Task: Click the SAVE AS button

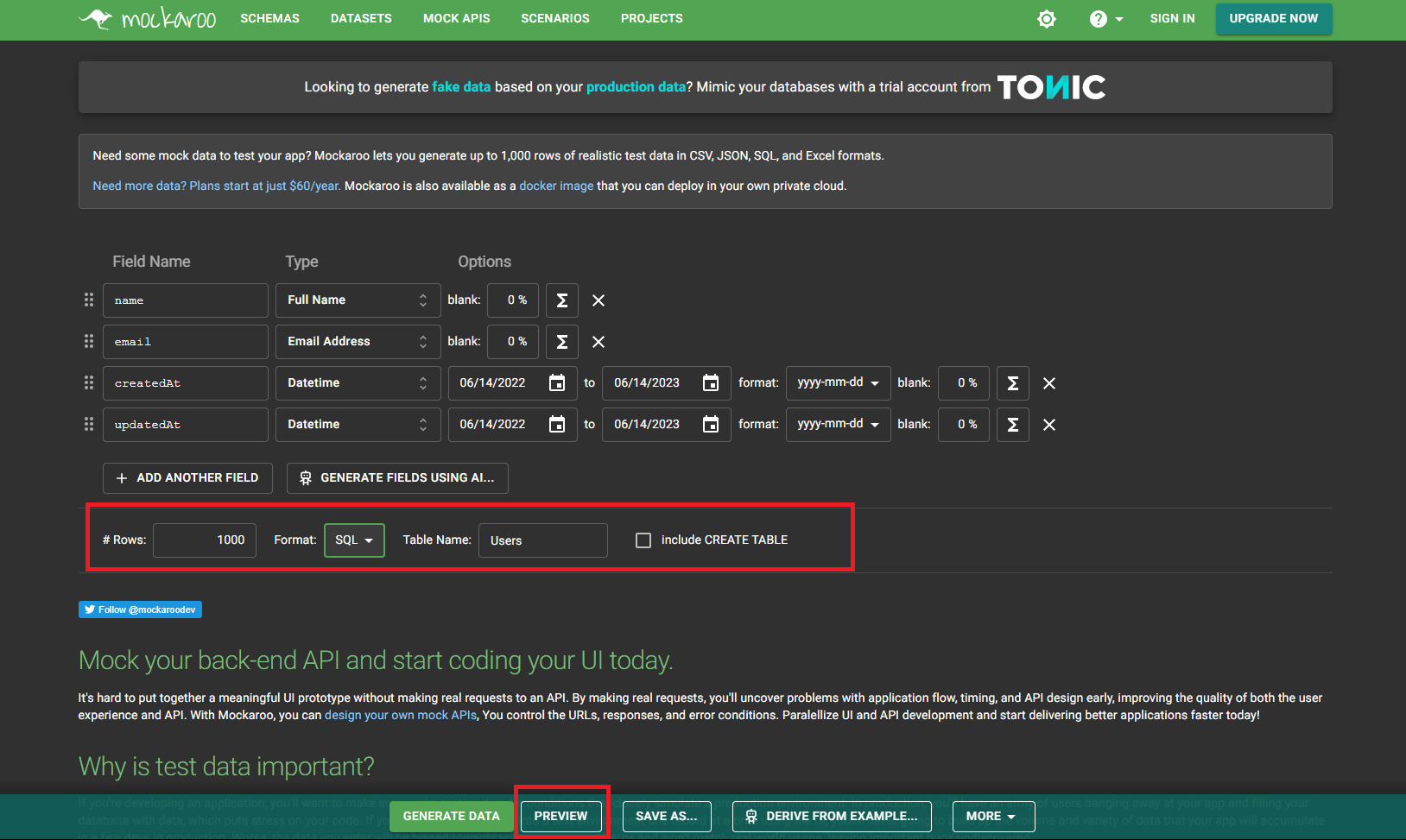Action: (666, 817)
